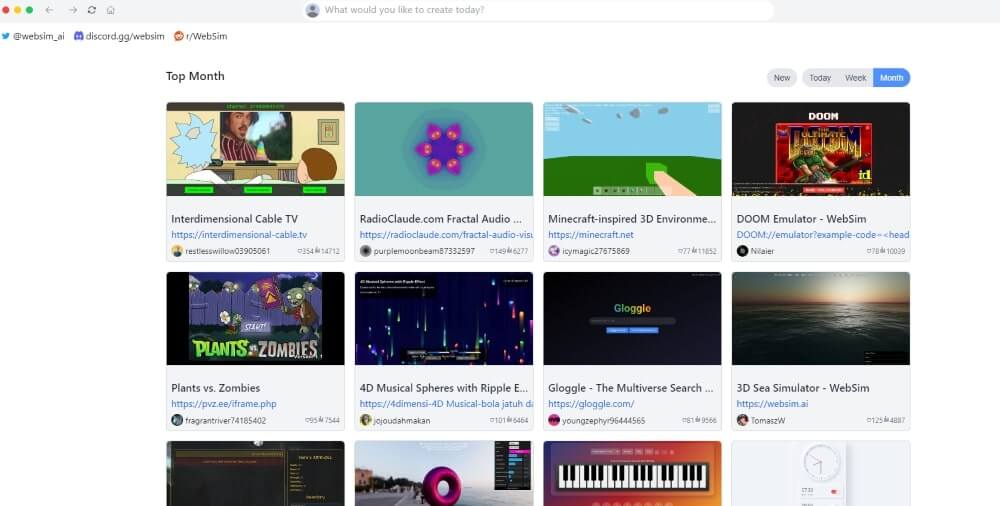1000x506 pixels.
Task: Click the restlesswillow03905061 user avatar
Action: (177, 251)
